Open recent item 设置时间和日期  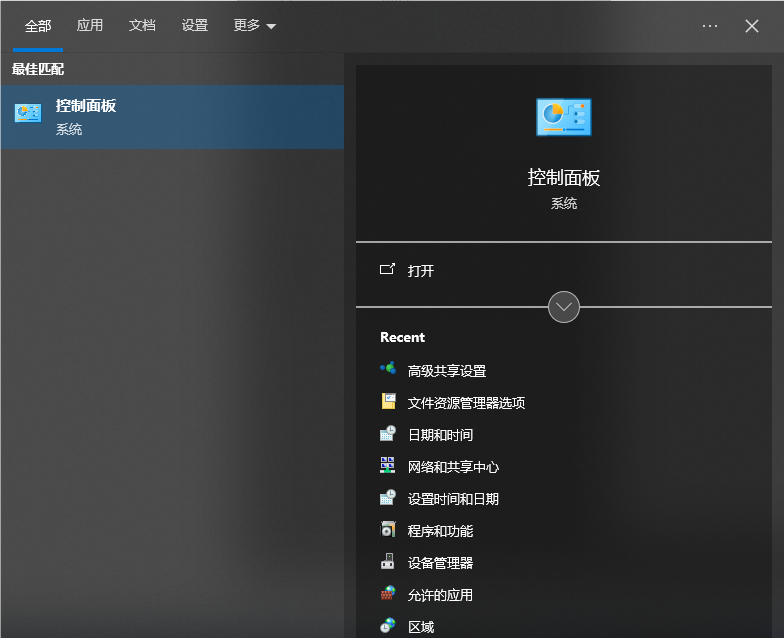(x=453, y=499)
